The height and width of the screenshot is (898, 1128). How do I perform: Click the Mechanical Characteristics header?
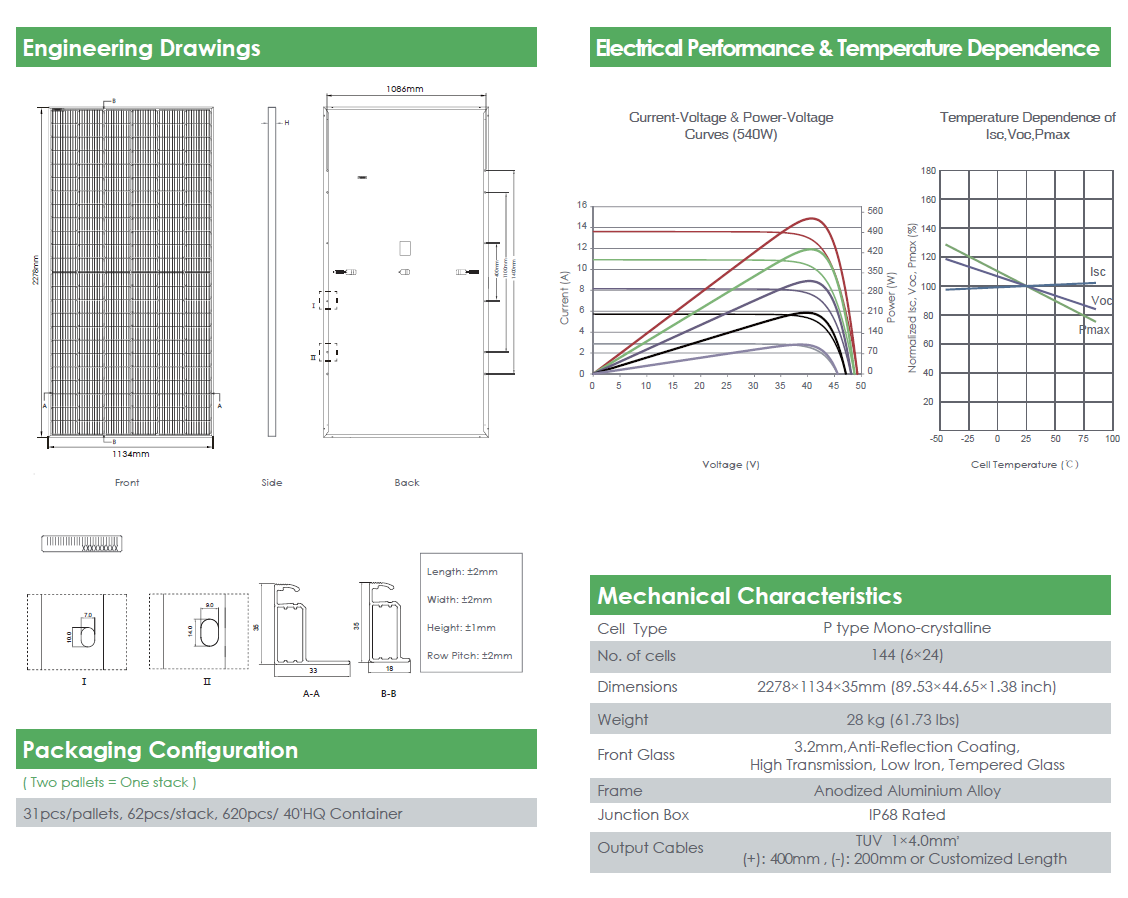coord(850,595)
